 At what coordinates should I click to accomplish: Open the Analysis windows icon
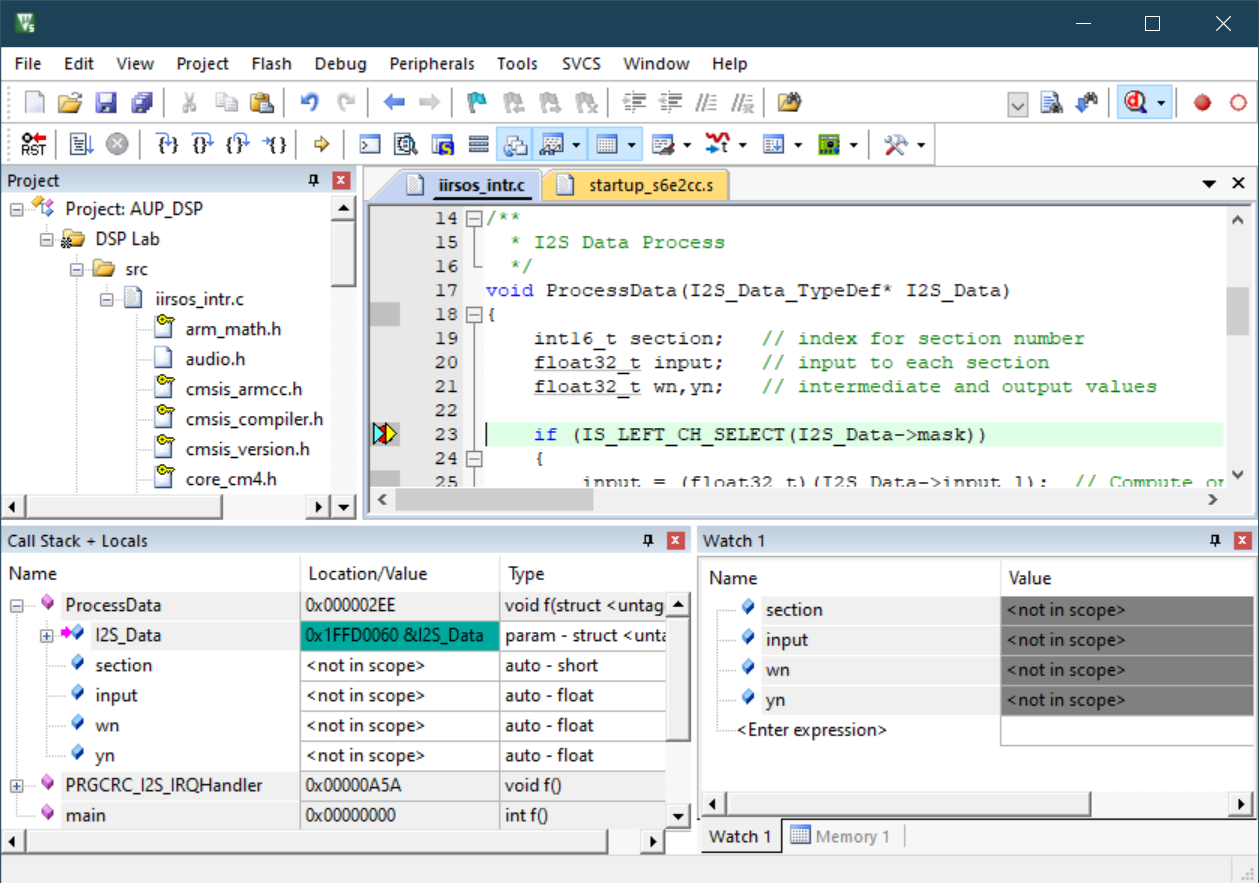click(717, 145)
